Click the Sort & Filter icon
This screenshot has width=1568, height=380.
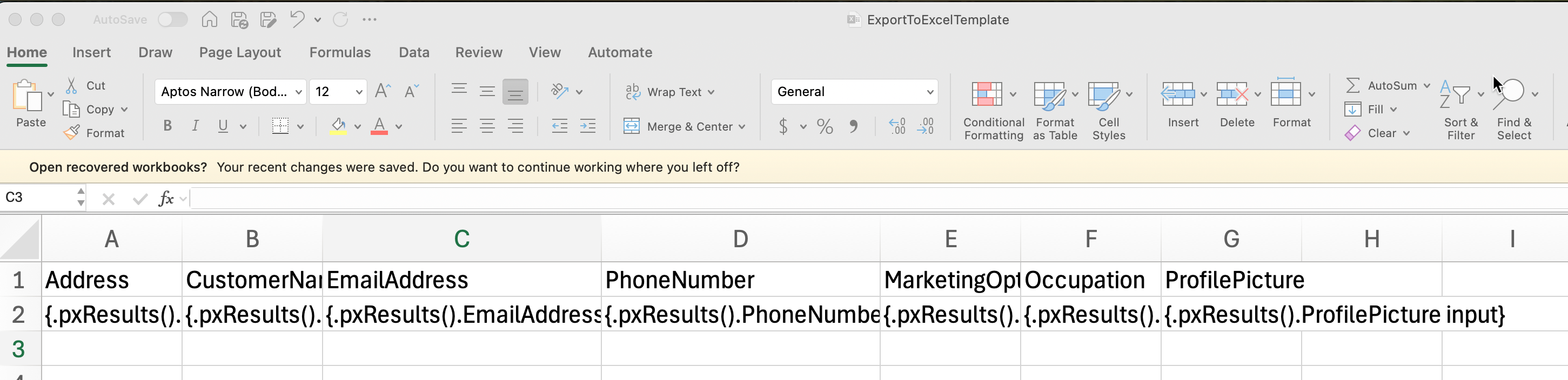[1455, 95]
